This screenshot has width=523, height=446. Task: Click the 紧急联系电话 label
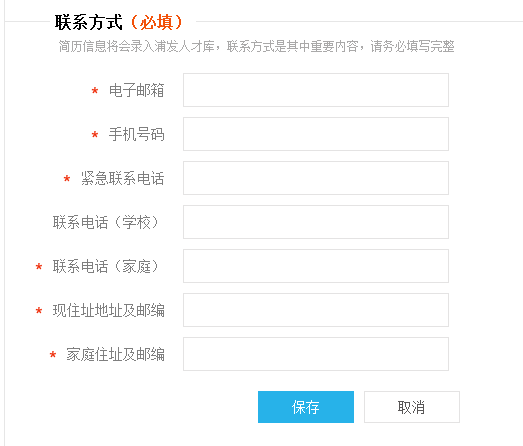coord(122,178)
